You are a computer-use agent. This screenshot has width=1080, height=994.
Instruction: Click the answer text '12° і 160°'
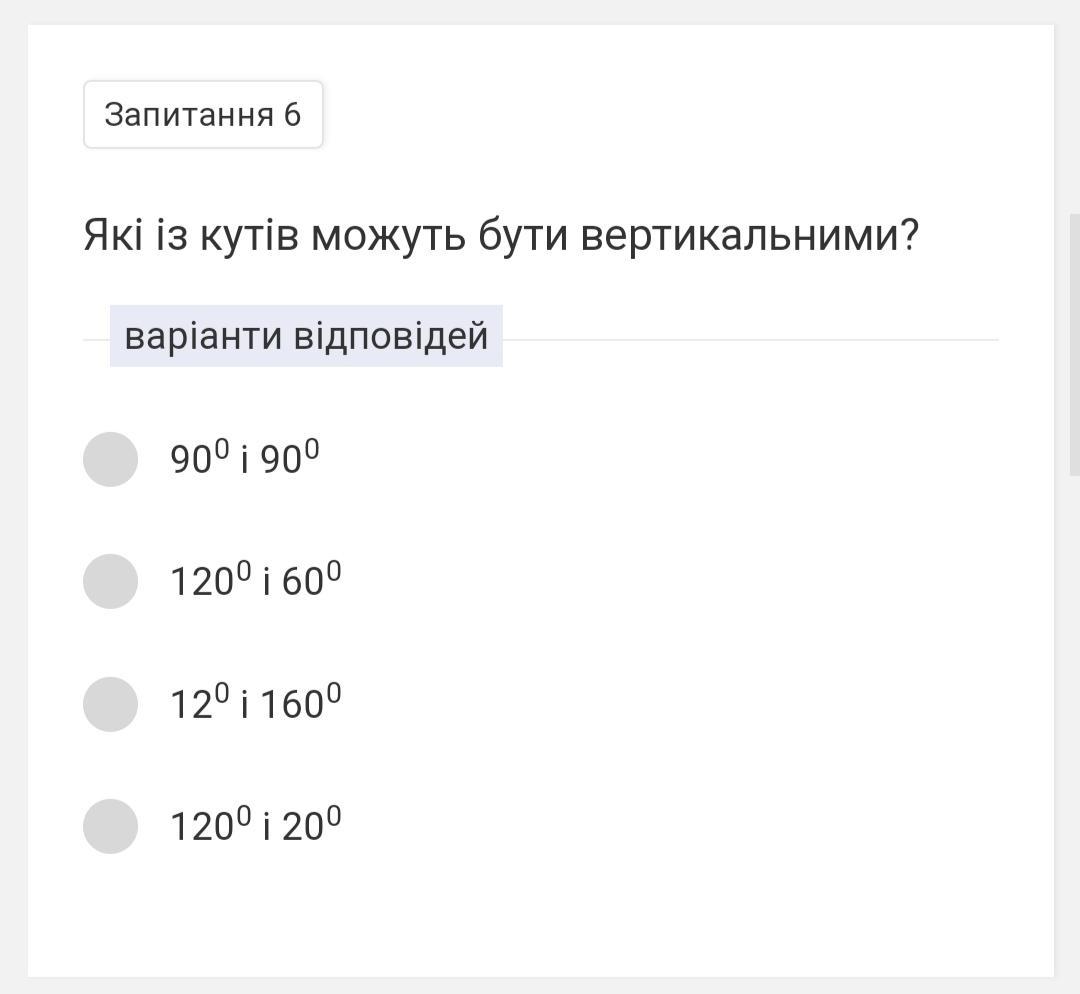[x=256, y=704]
